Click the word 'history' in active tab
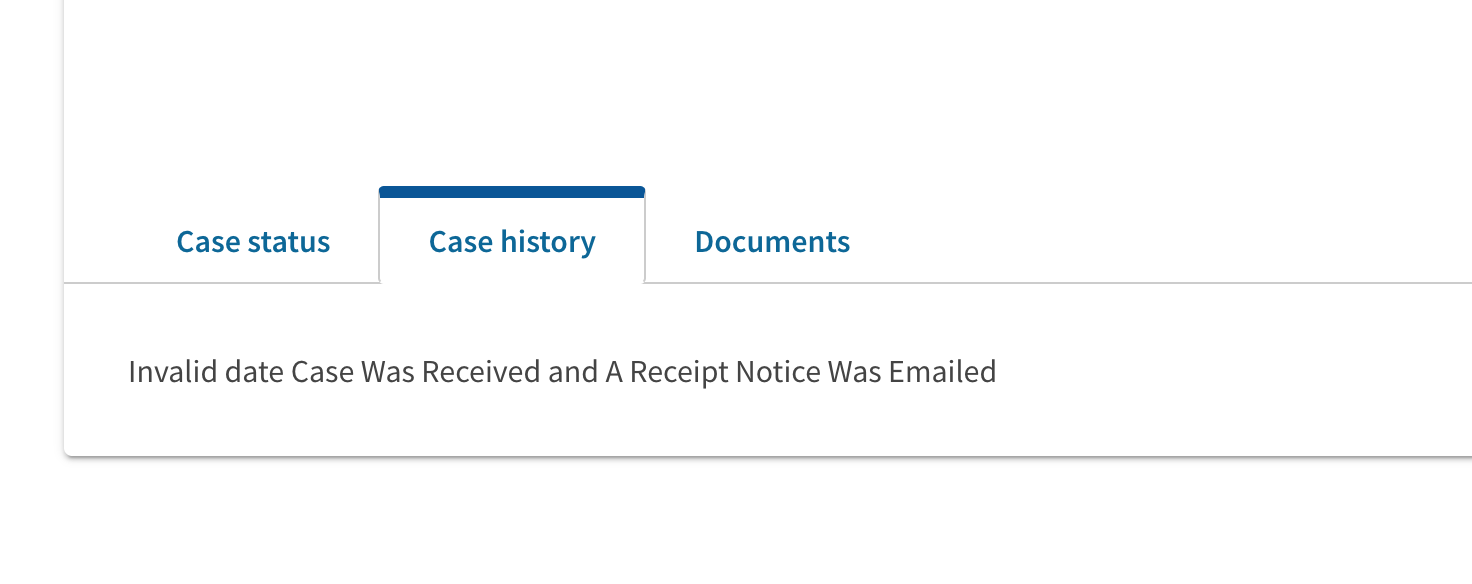The width and height of the screenshot is (1472, 584). (x=548, y=242)
